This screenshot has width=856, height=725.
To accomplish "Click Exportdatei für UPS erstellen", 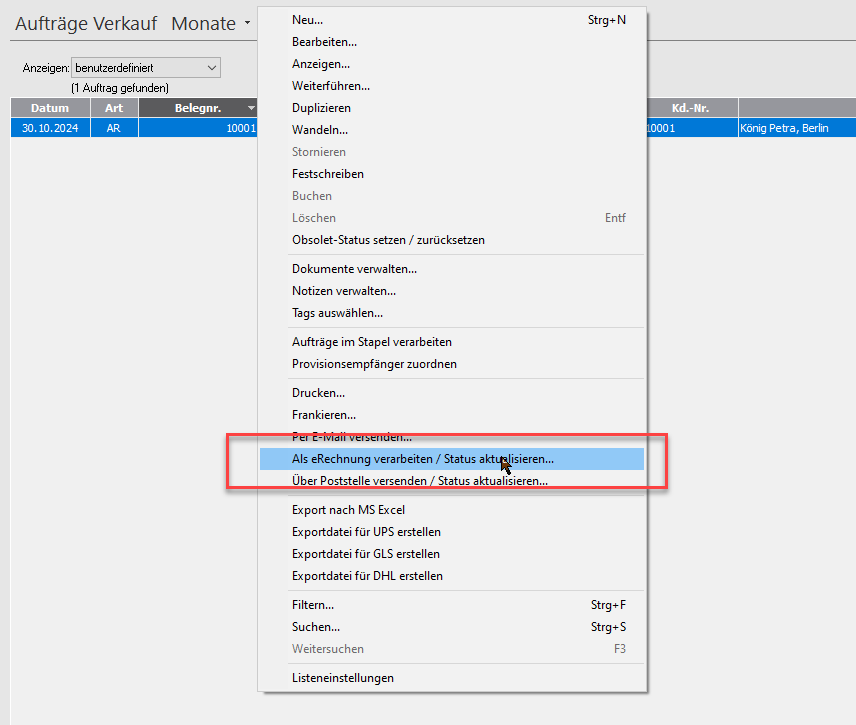I will click(452, 532).
